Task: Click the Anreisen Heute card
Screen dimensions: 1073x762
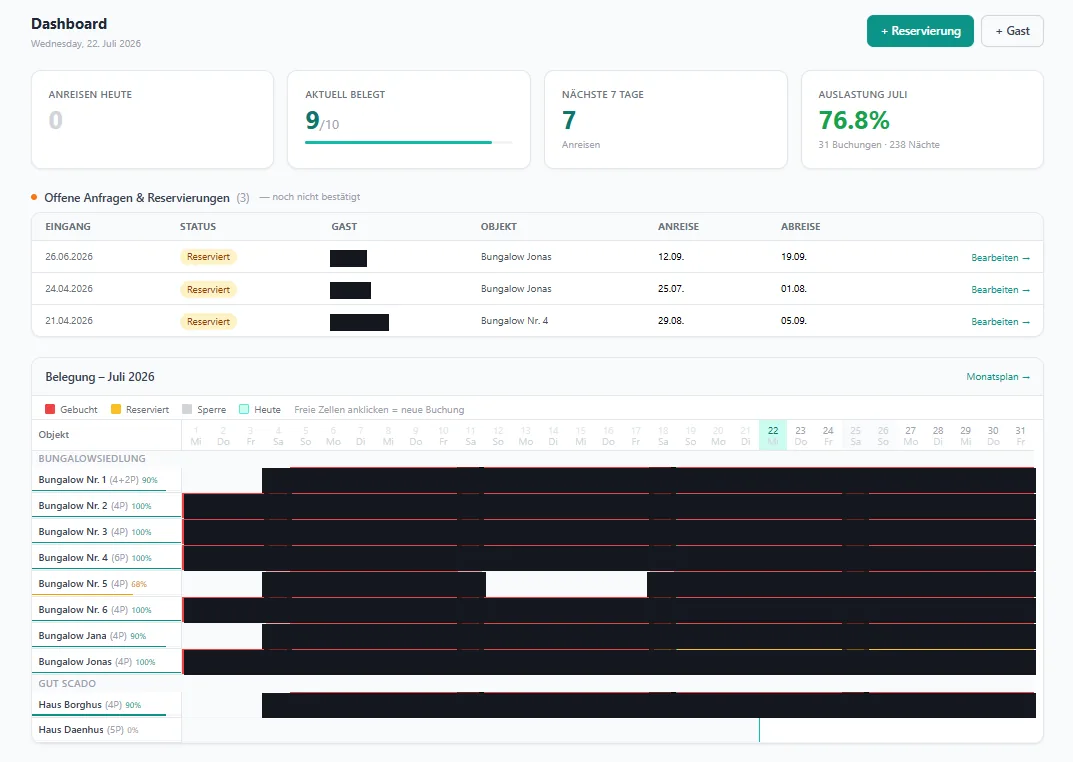Action: (x=153, y=120)
